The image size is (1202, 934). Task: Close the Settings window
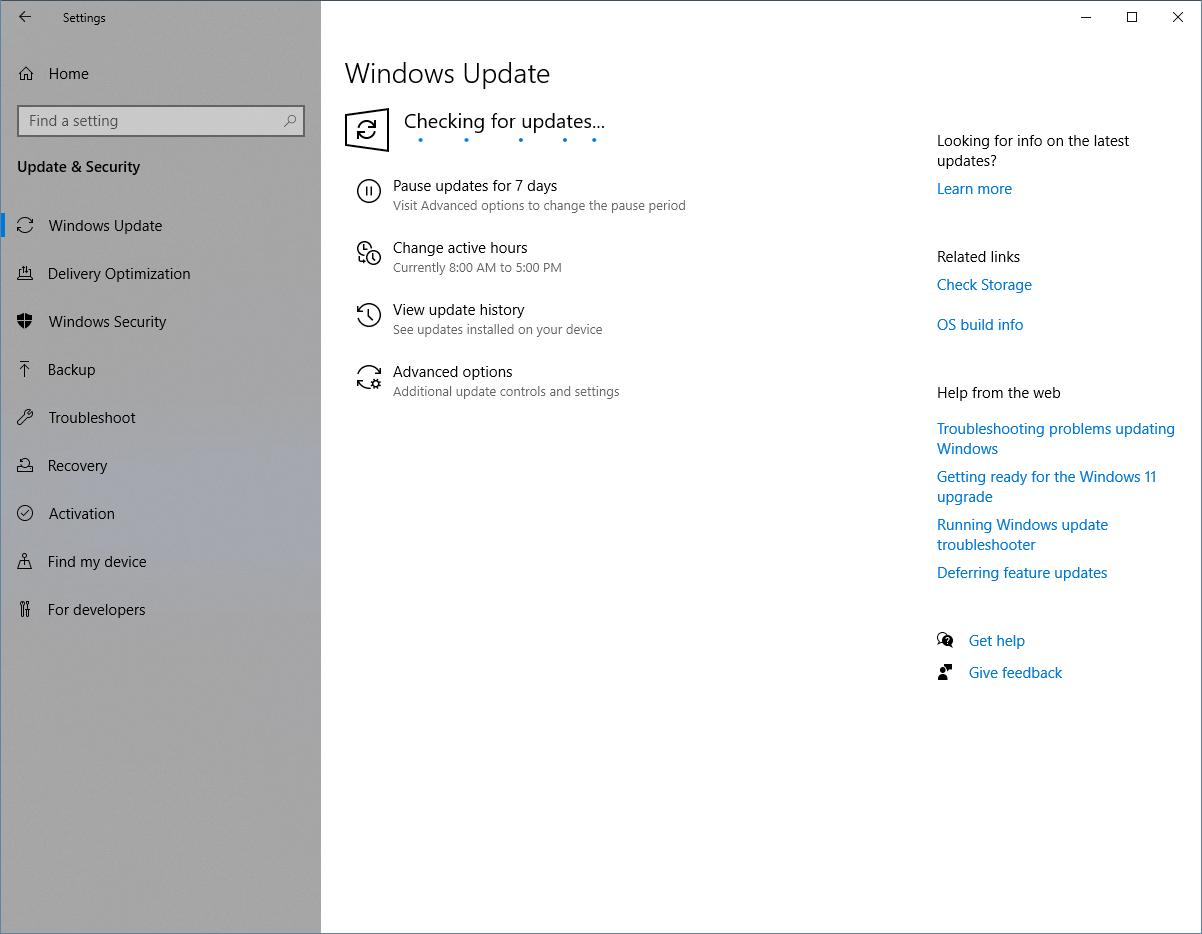pyautogui.click(x=1178, y=17)
